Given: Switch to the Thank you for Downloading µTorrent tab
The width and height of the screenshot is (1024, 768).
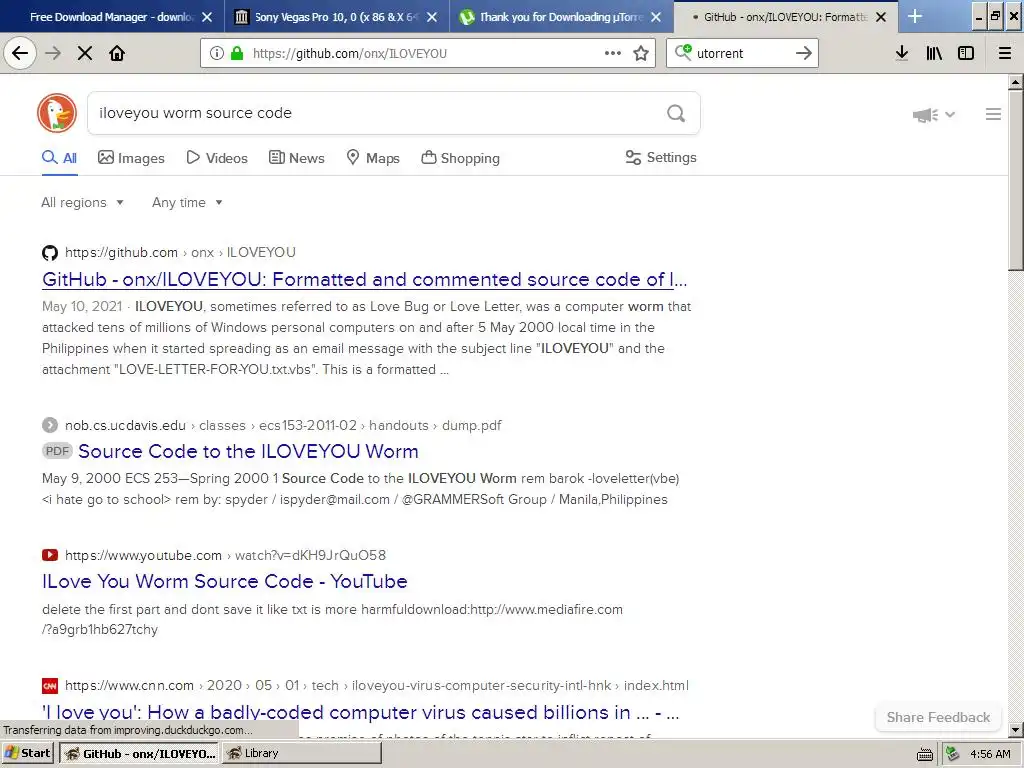Looking at the screenshot, I should (562, 17).
